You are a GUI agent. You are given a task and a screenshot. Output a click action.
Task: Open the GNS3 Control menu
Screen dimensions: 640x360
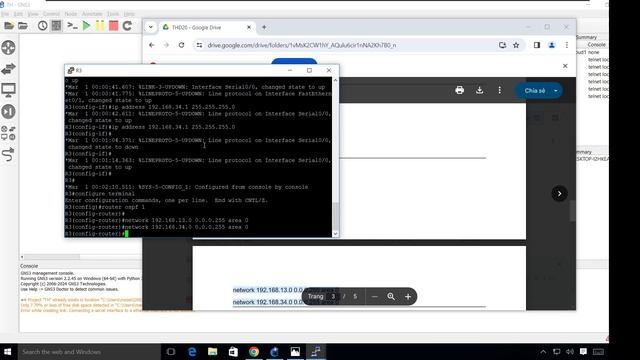click(x=51, y=14)
